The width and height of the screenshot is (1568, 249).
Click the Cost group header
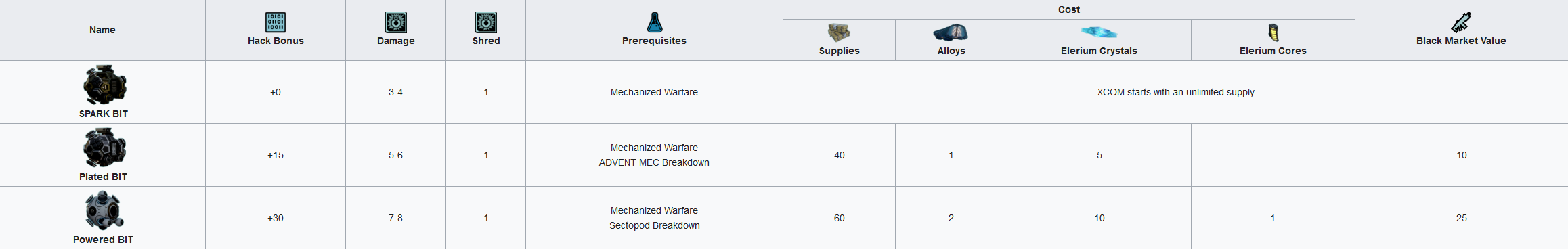click(x=1069, y=9)
